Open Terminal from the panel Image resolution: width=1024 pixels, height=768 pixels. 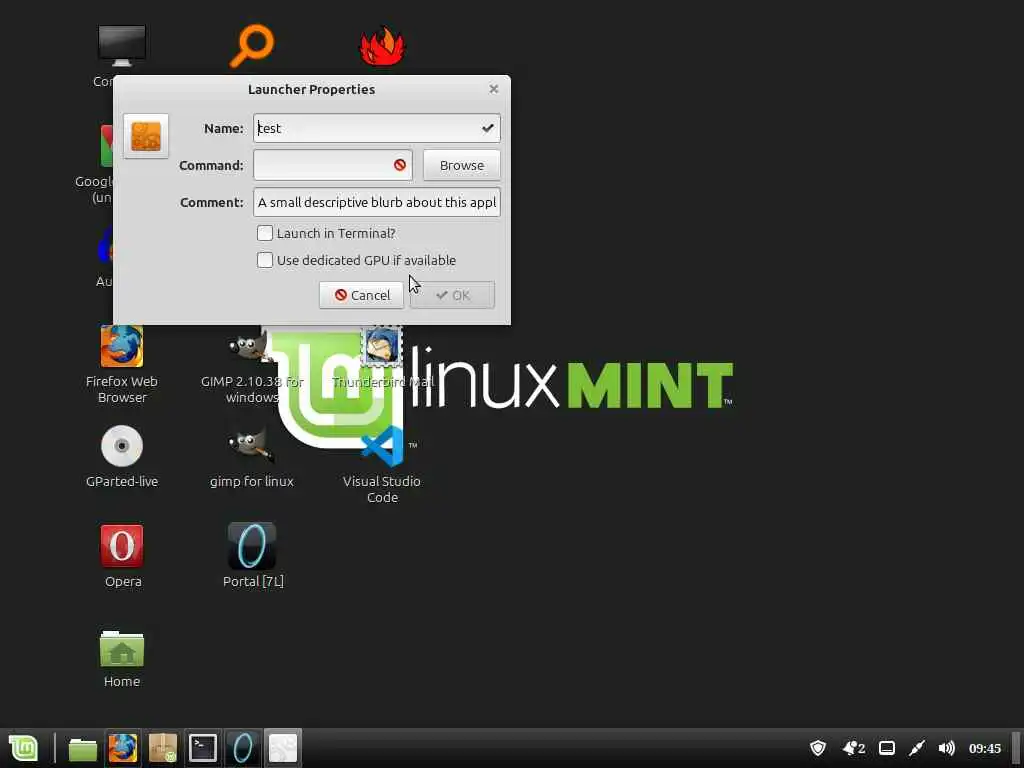tap(202, 748)
